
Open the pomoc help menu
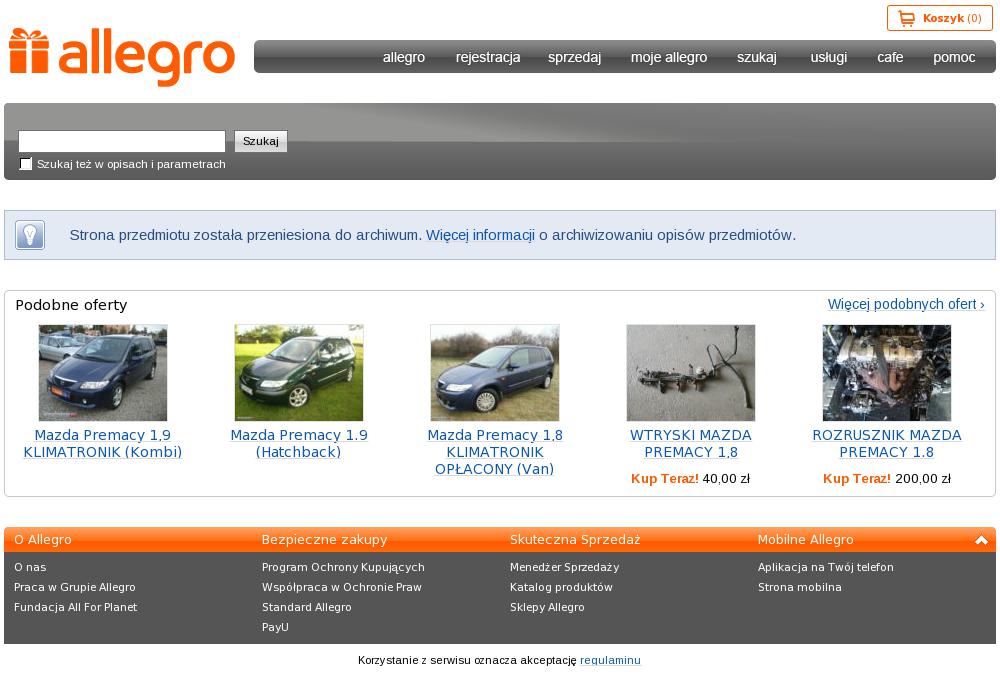click(x=953, y=57)
